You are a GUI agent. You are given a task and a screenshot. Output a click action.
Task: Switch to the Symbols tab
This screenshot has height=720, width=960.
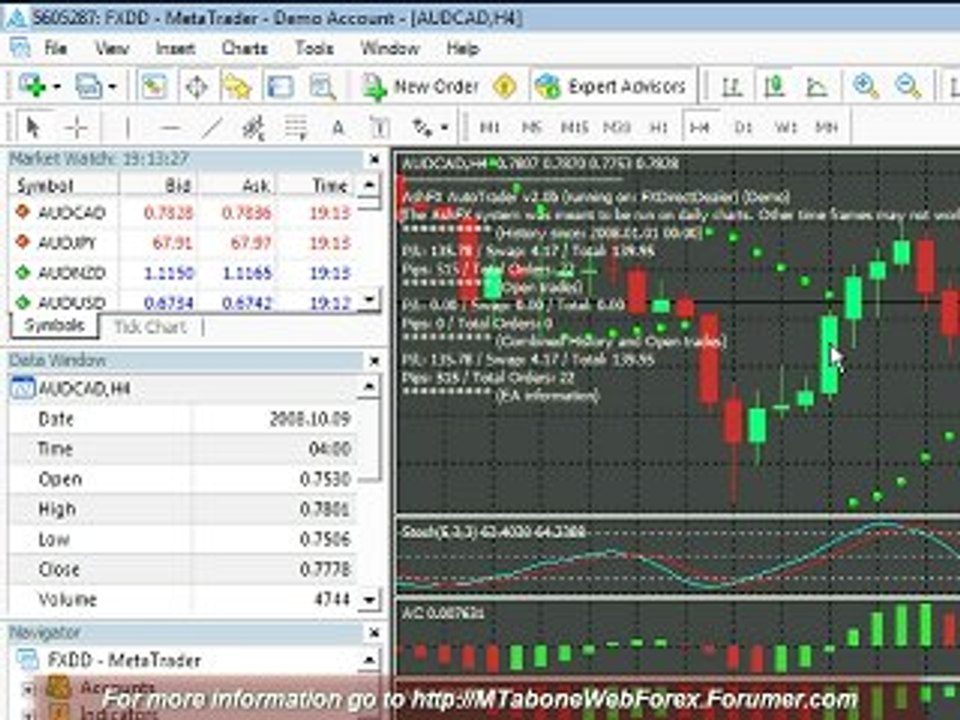[x=54, y=326]
